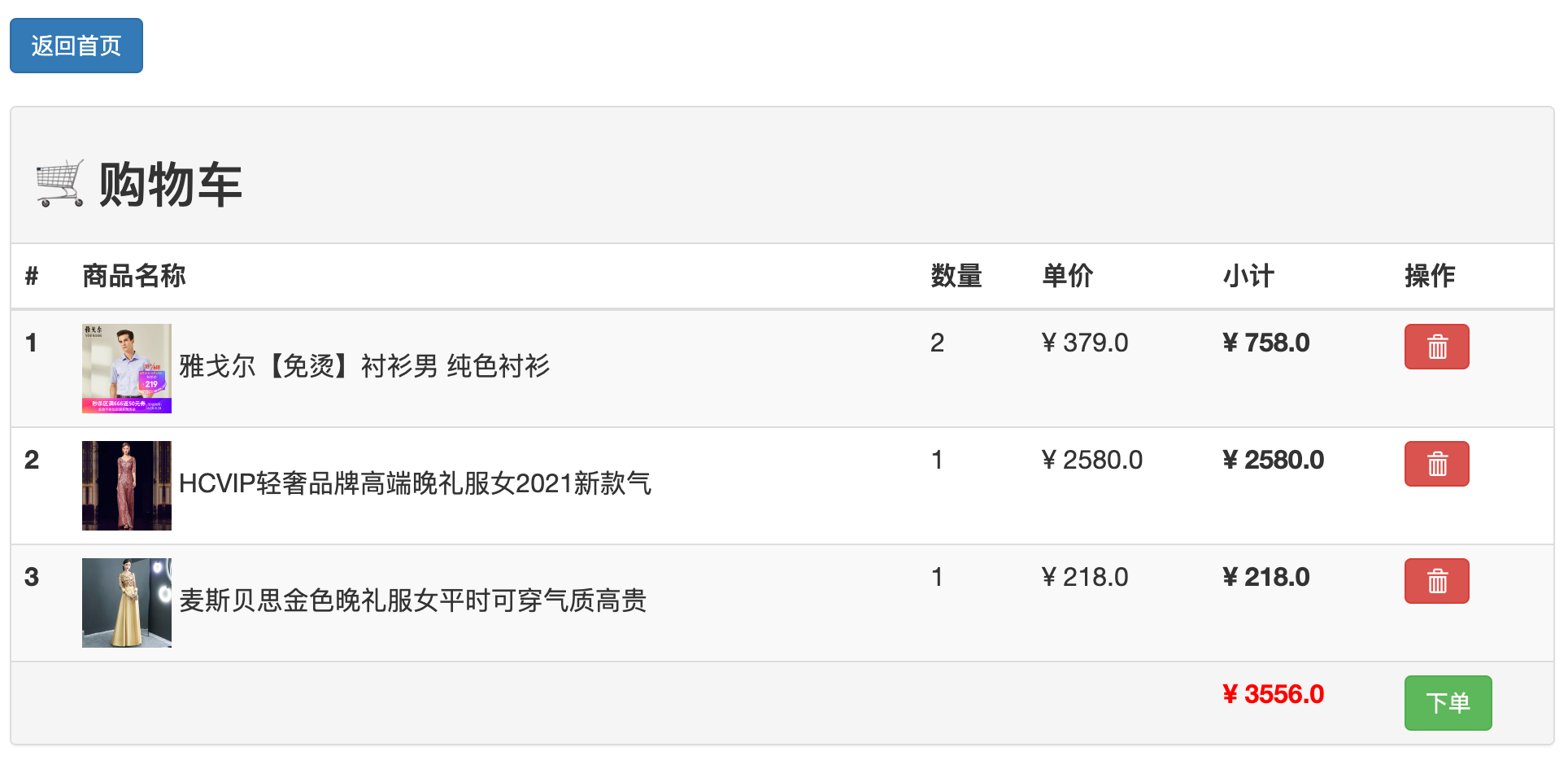This screenshot has height=760, width=1568.
Task: Delete the 雅戈尔 shirt from cart
Action: coord(1436,347)
